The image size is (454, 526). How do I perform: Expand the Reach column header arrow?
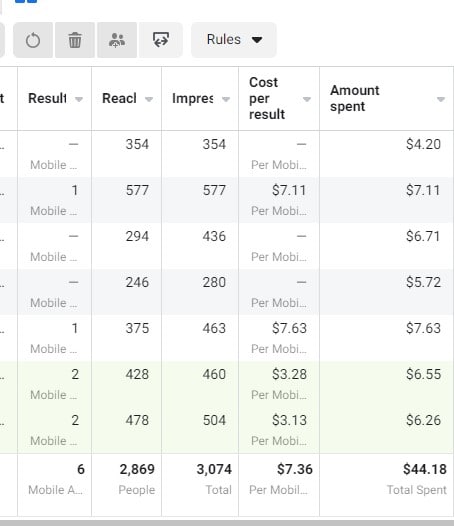[149, 99]
